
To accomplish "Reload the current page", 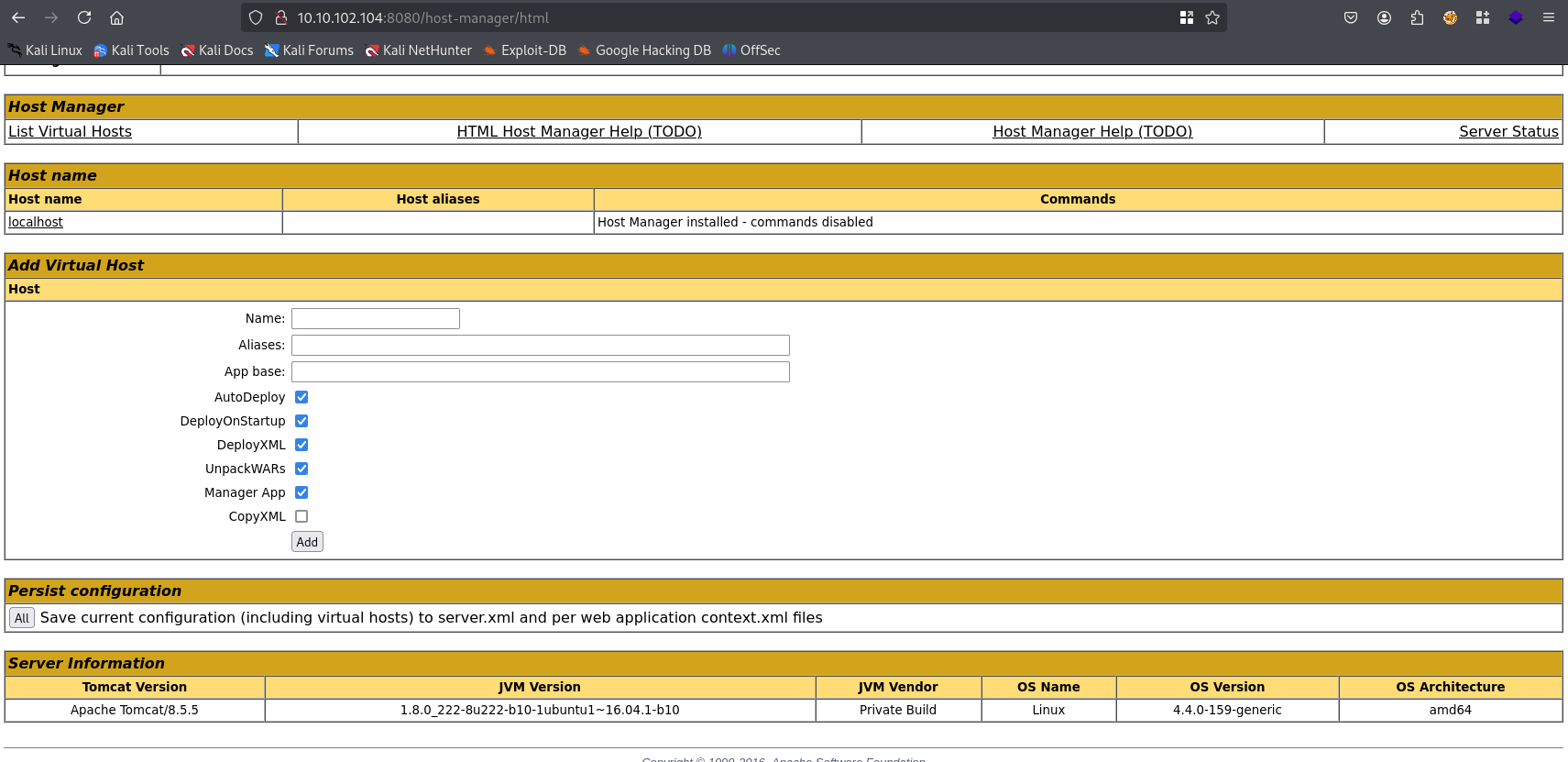I will (84, 17).
